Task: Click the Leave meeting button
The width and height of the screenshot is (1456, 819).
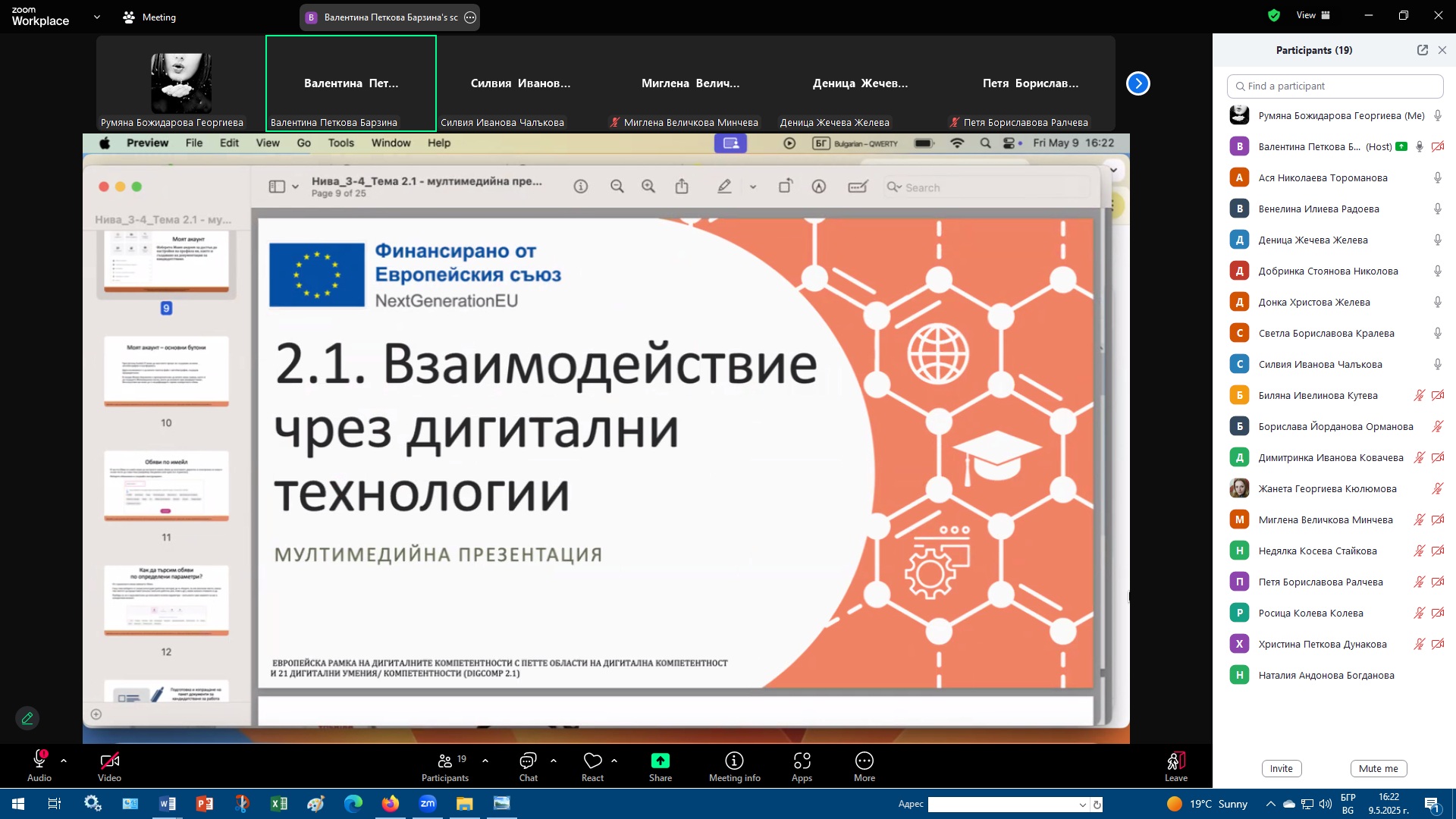Action: 1176,766
